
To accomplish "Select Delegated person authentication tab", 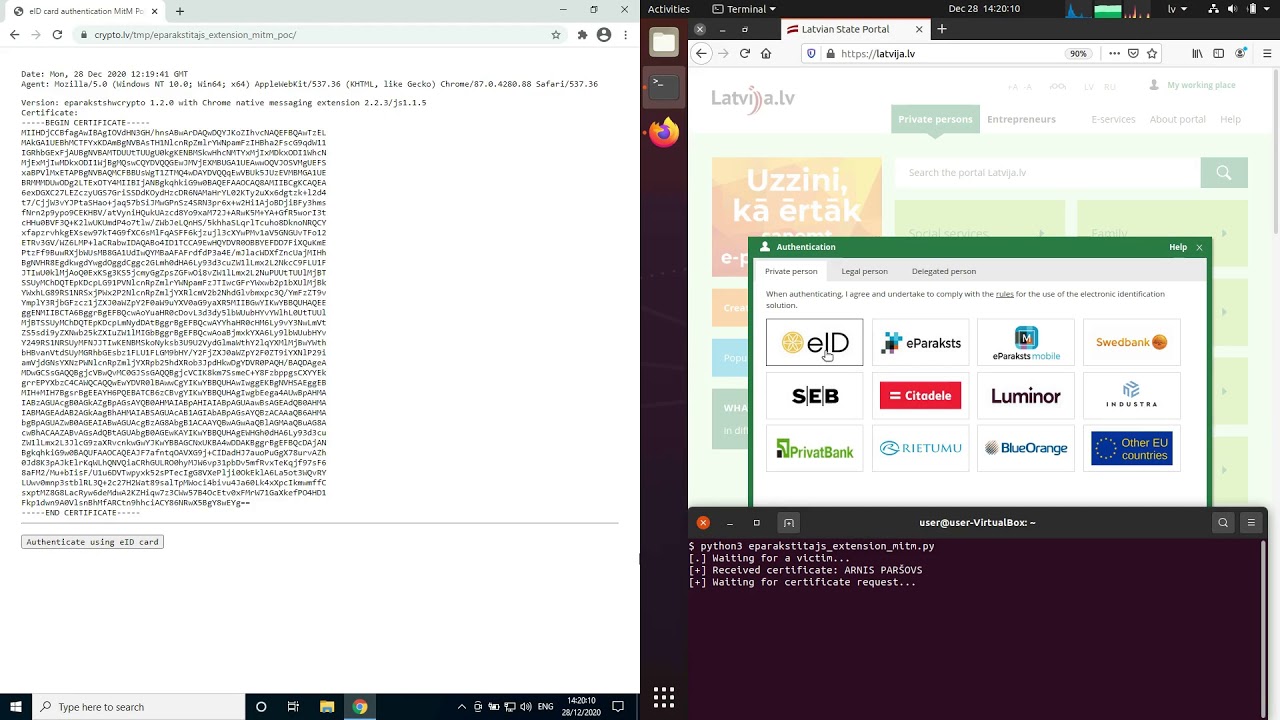I will (x=944, y=271).
